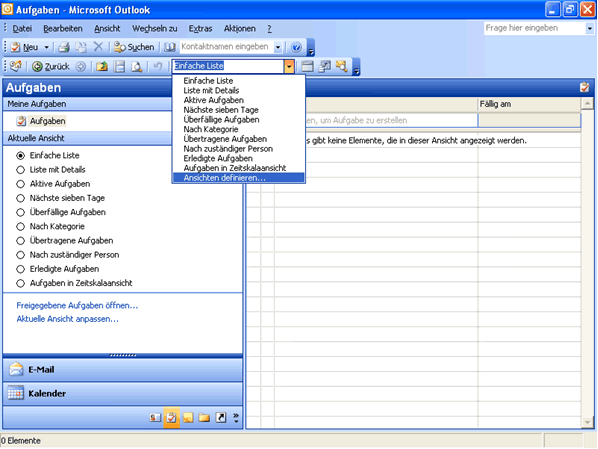Open the Aktionen menu
Image resolution: width=598 pixels, height=449 pixels.
click(x=240, y=29)
